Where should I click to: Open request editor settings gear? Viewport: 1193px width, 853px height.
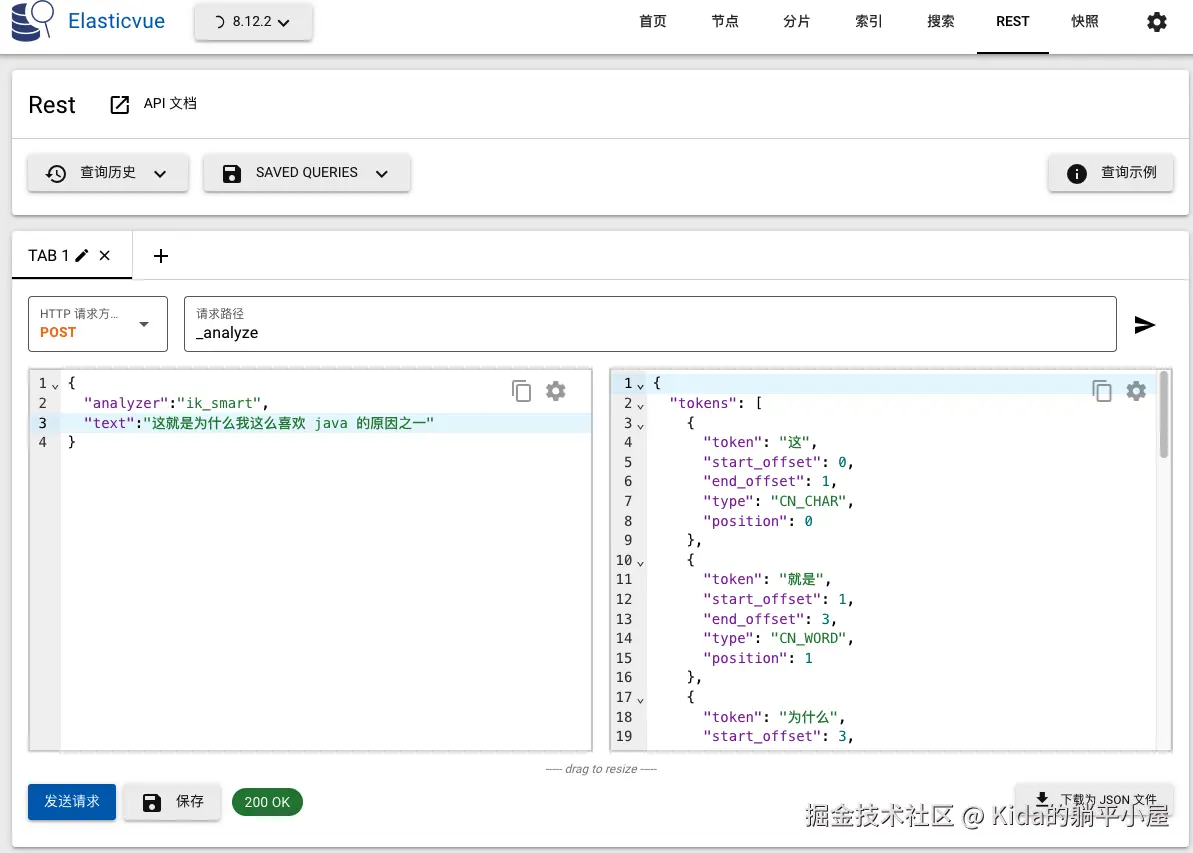click(x=555, y=391)
